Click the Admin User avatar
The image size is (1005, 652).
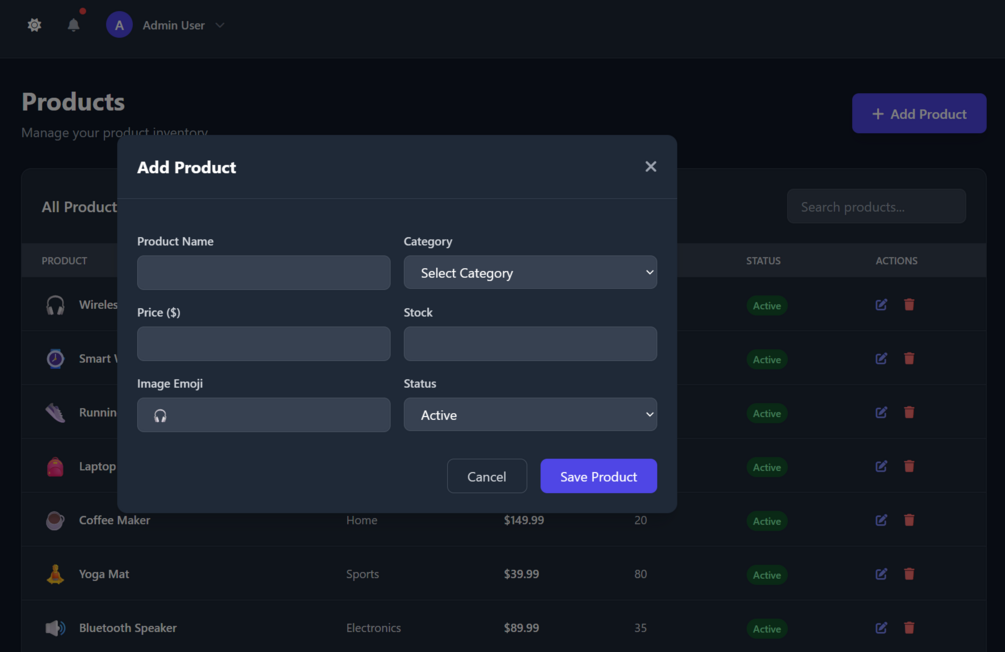point(119,25)
